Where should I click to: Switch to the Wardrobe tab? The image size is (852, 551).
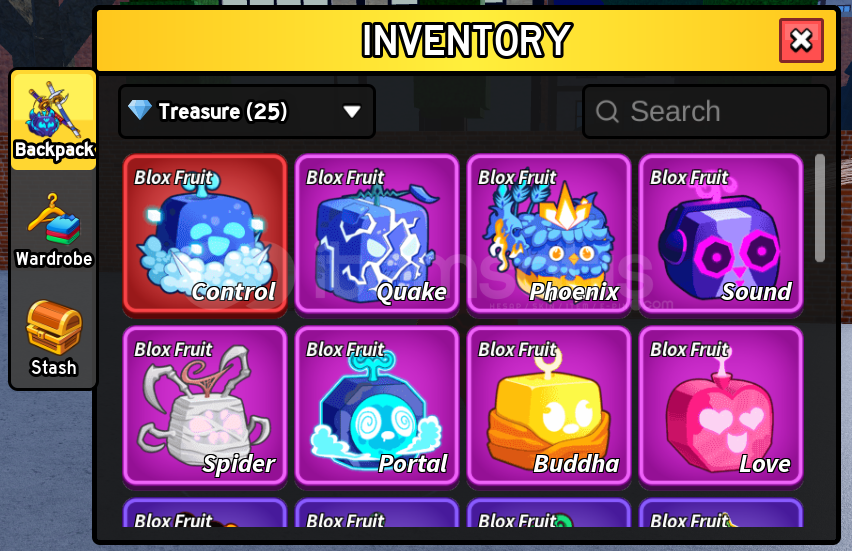pyautogui.click(x=53, y=230)
